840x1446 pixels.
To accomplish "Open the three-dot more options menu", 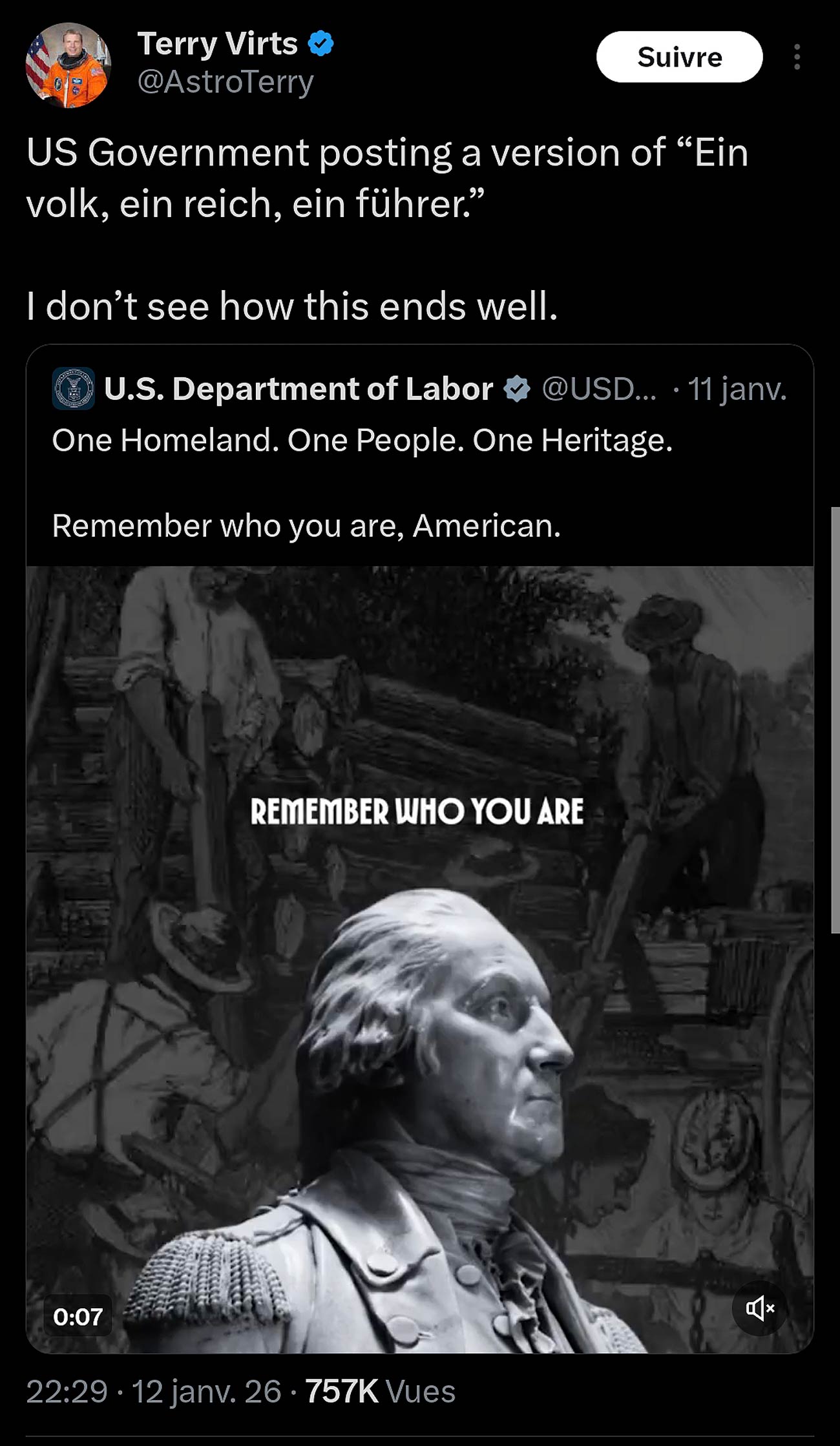I will point(797,57).
